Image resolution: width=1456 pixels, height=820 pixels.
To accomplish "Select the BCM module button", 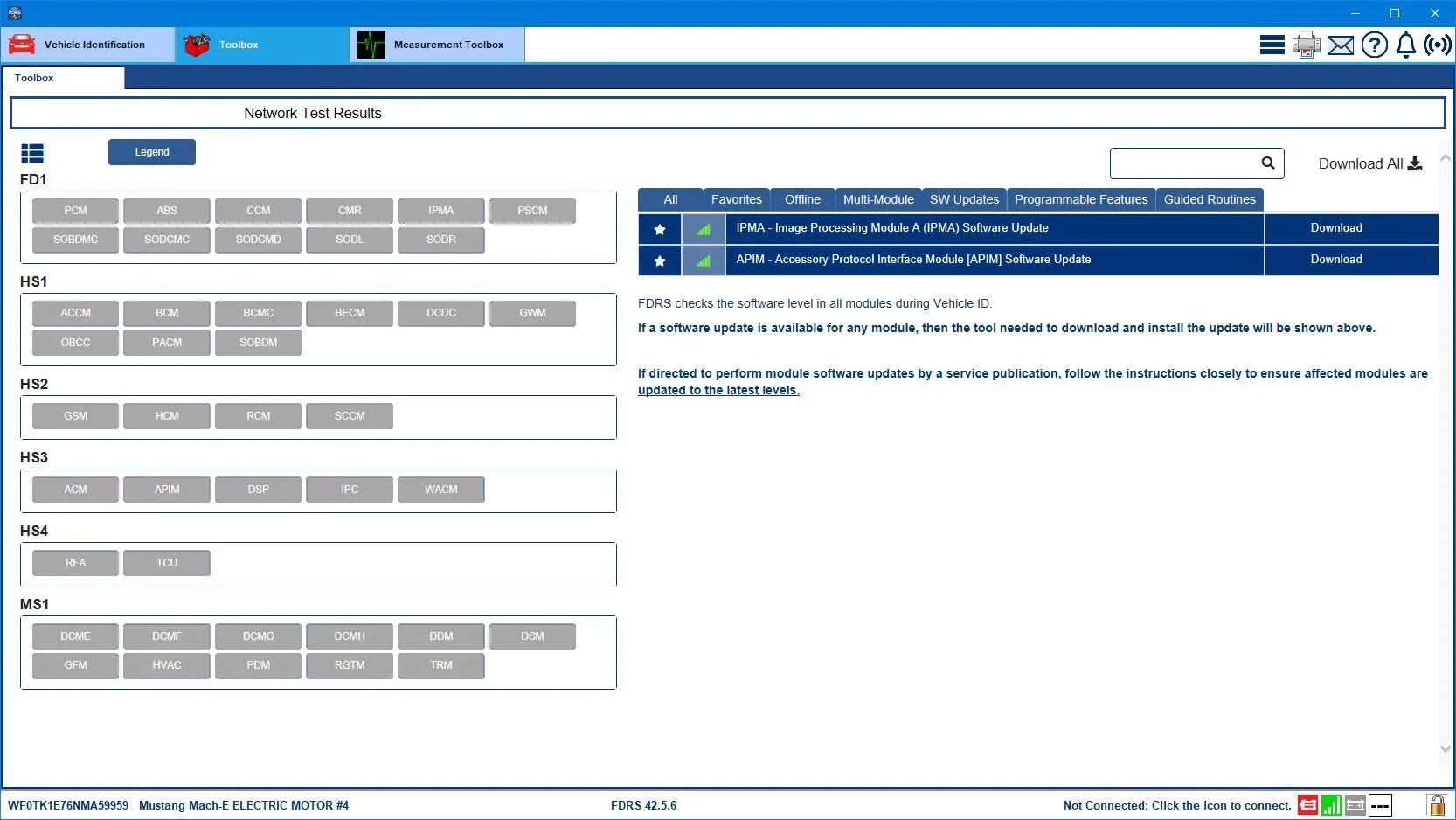I will point(167,313).
